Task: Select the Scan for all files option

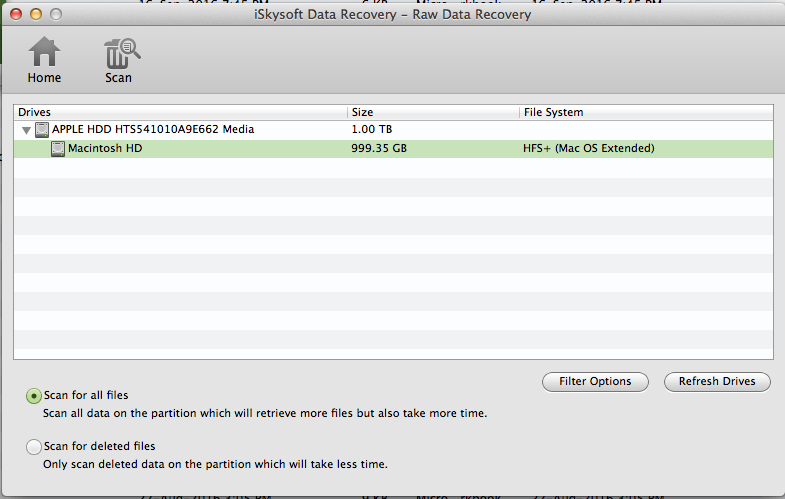Action: 34,396
